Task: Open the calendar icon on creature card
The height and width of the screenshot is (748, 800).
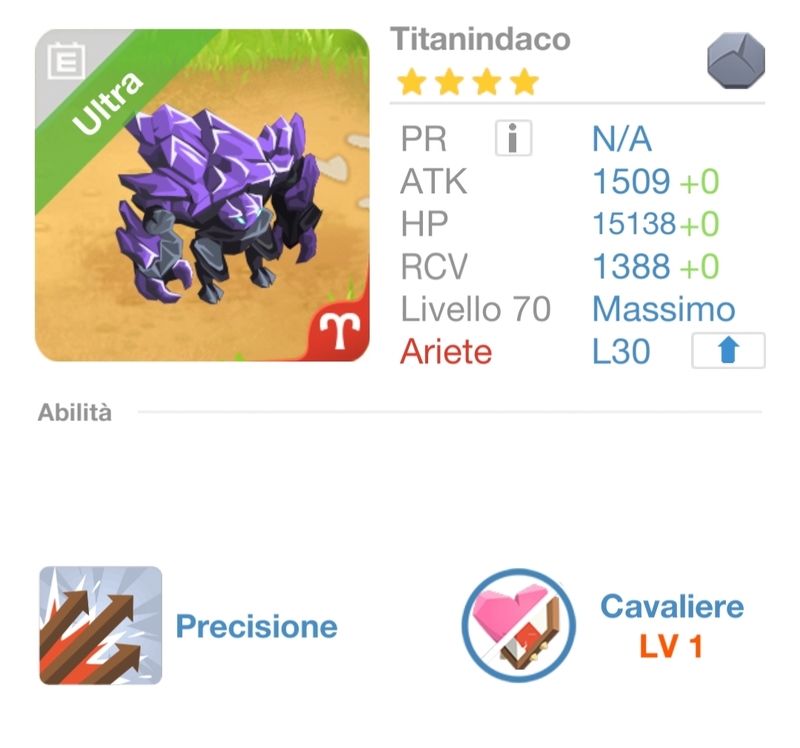Action: [x=66, y=61]
